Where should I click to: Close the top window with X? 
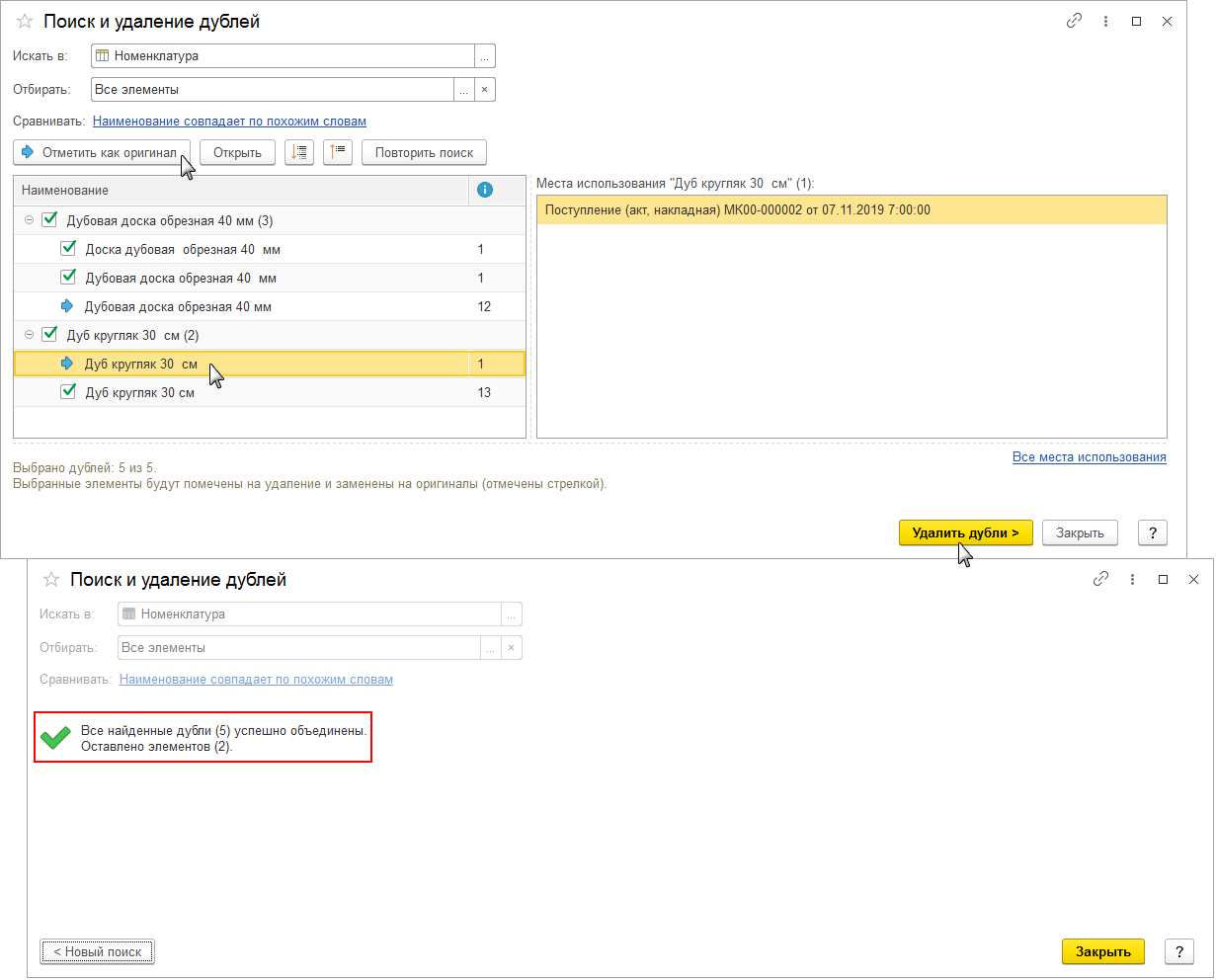(x=1168, y=21)
